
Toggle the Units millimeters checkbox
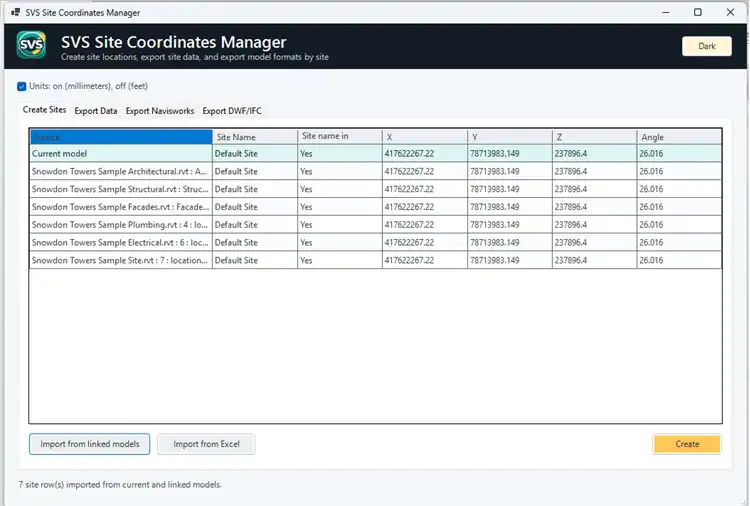(22, 86)
